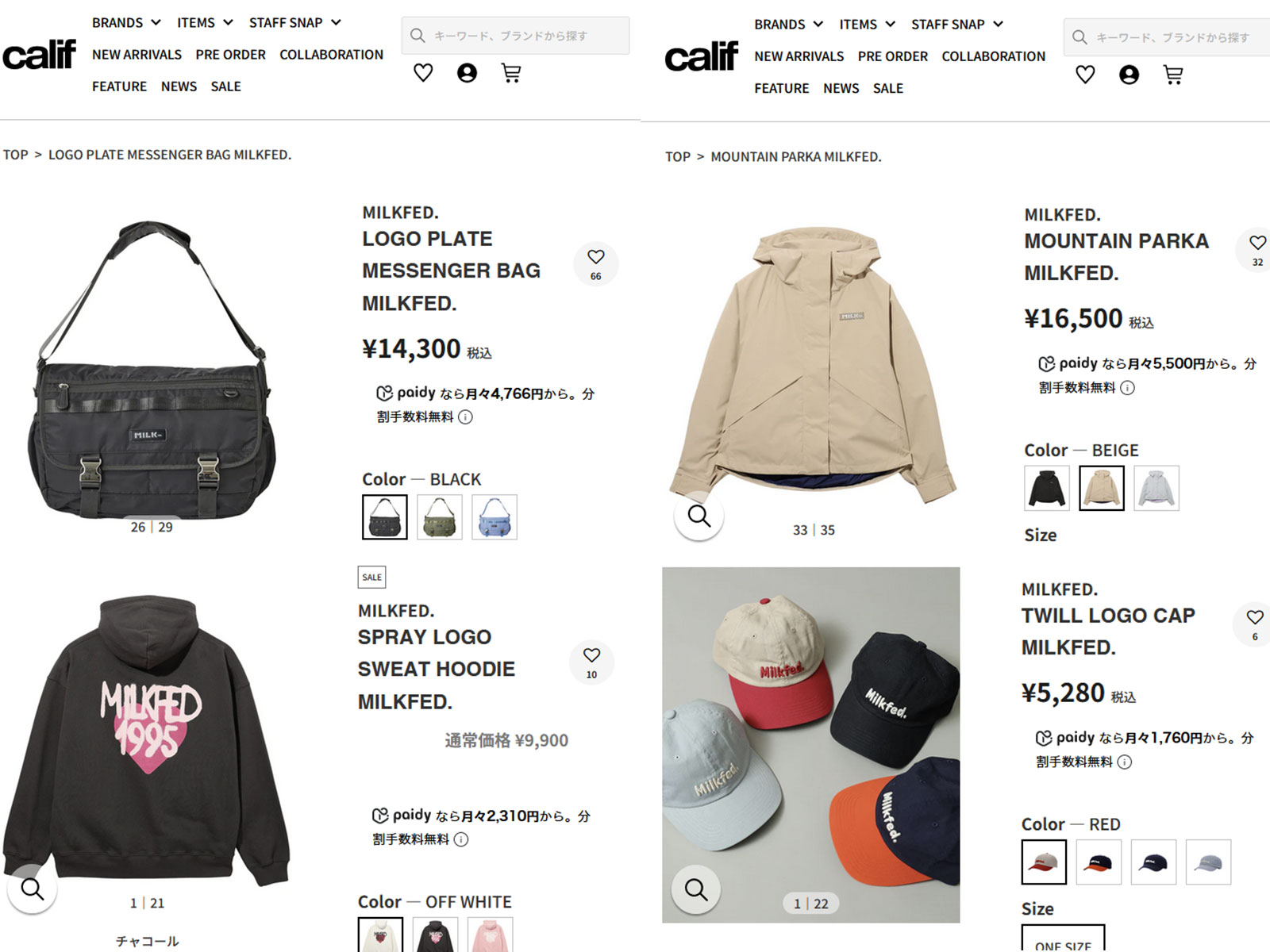
Task: Favorite the Spray Logo Sweat Hoodie
Action: point(592,662)
